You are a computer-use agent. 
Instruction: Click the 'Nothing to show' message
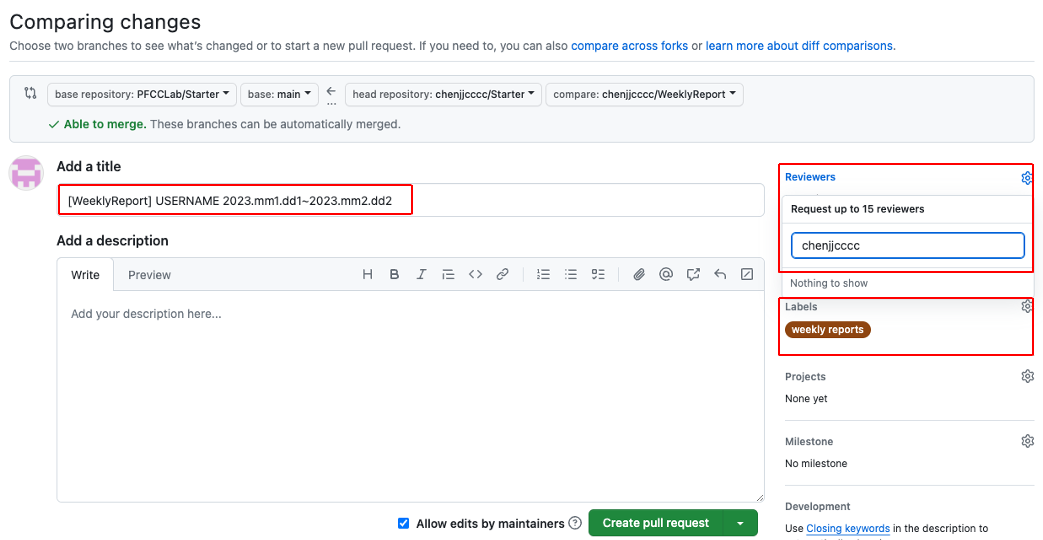(829, 283)
